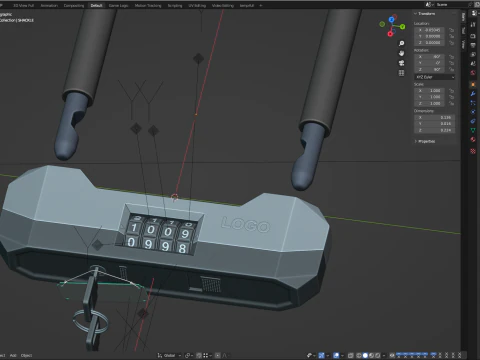Toggle viewport gizmos button
Viewport: 480px width, 360px height.
321,355
